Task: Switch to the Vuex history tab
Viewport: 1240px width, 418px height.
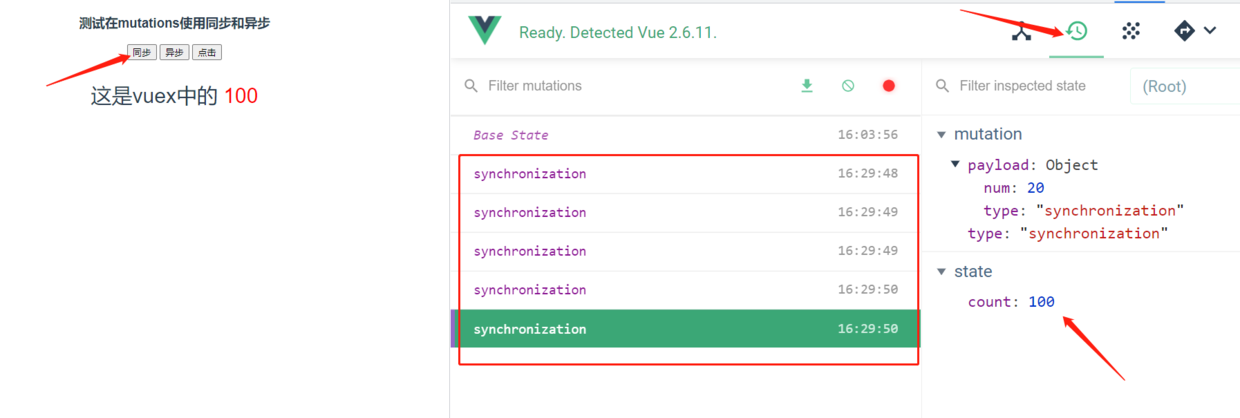Action: [1077, 31]
